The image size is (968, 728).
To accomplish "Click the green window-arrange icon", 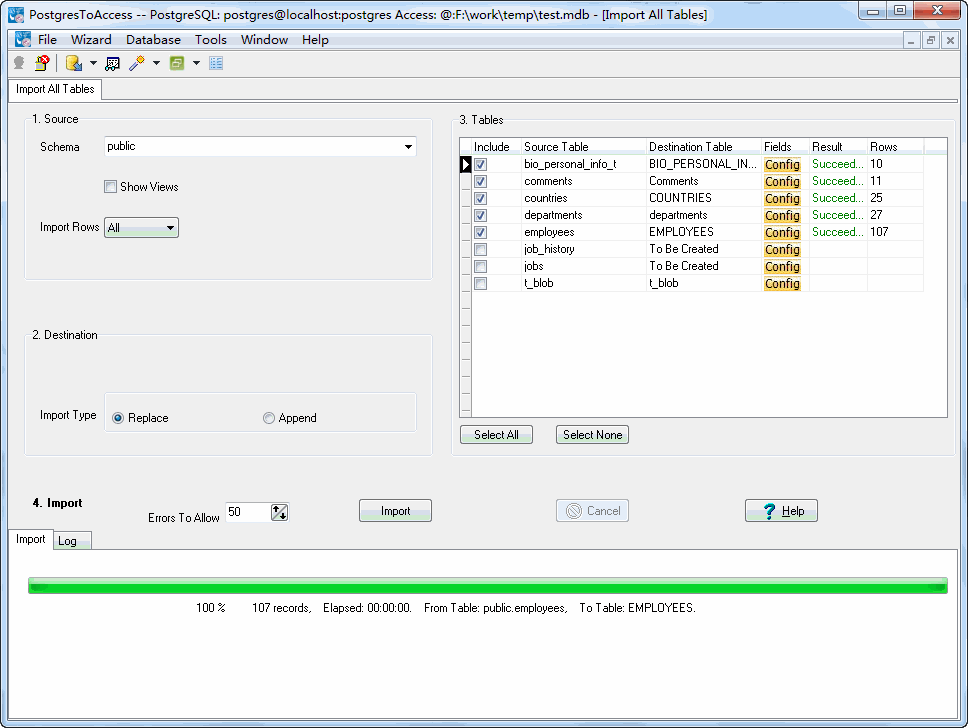I will (x=177, y=63).
